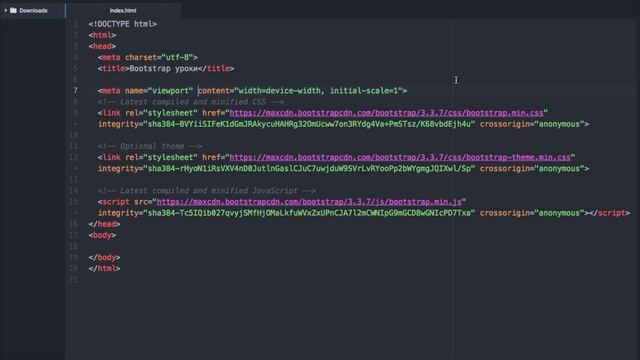Image resolution: width=640 pixels, height=360 pixels.
Task: Click the 'Latest compiled and minified JavaScript' comment
Action: coord(207,191)
